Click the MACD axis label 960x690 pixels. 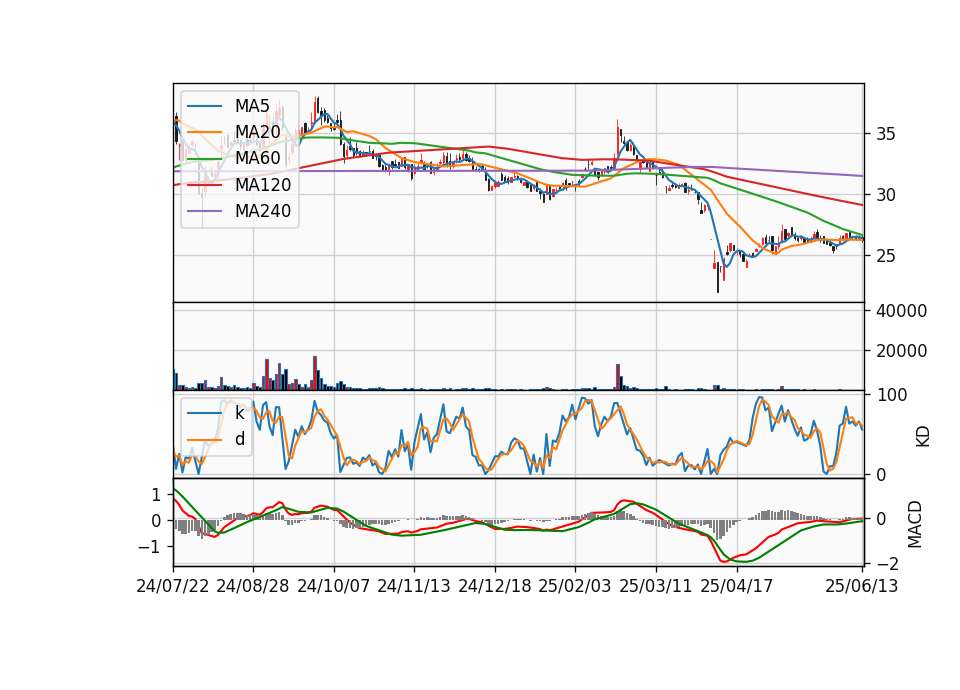pyautogui.click(x=914, y=524)
